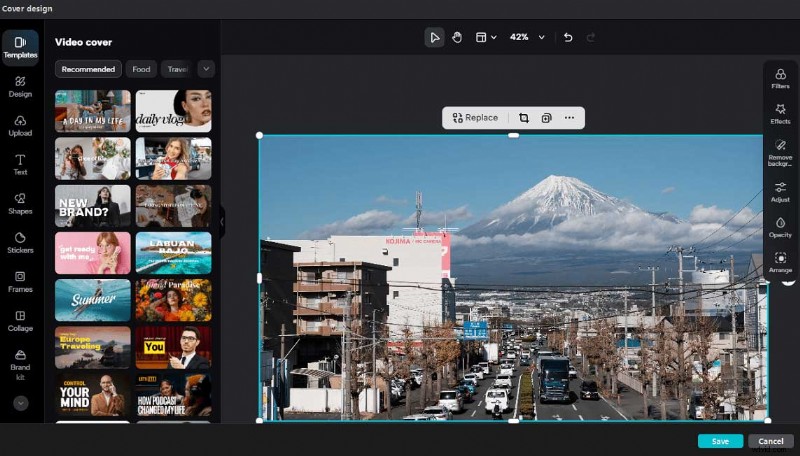This screenshot has height=456, width=800.
Task: Collapse the templates side panel handle
Action: point(221,221)
